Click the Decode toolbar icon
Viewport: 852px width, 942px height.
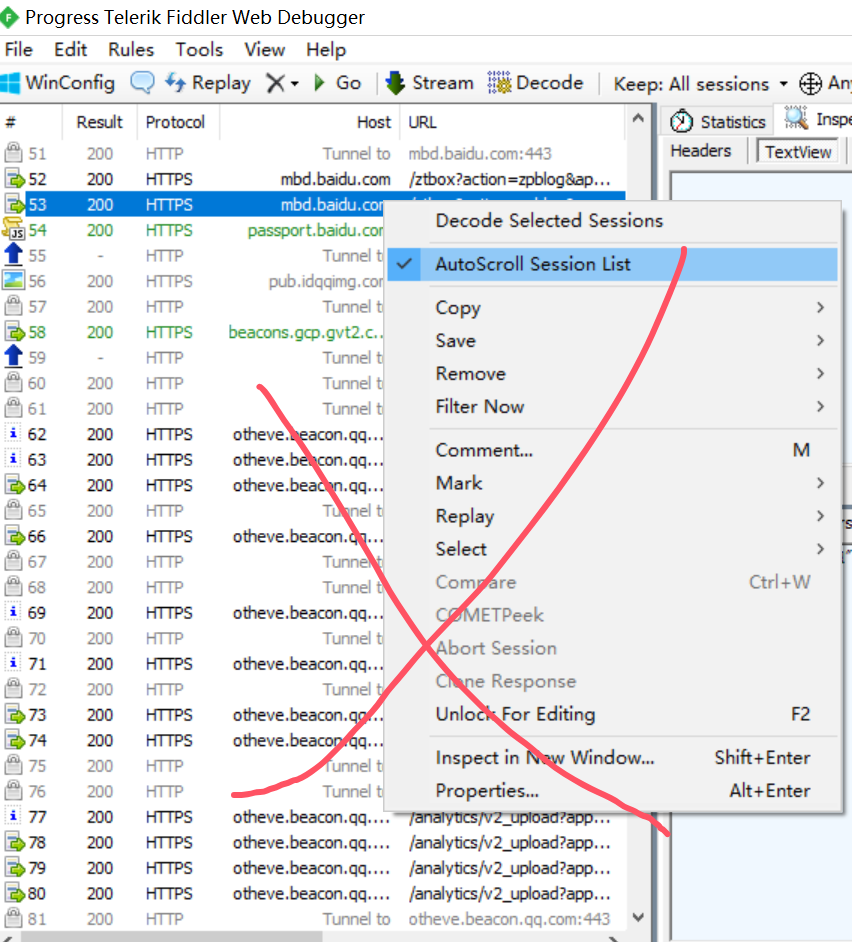(x=499, y=83)
